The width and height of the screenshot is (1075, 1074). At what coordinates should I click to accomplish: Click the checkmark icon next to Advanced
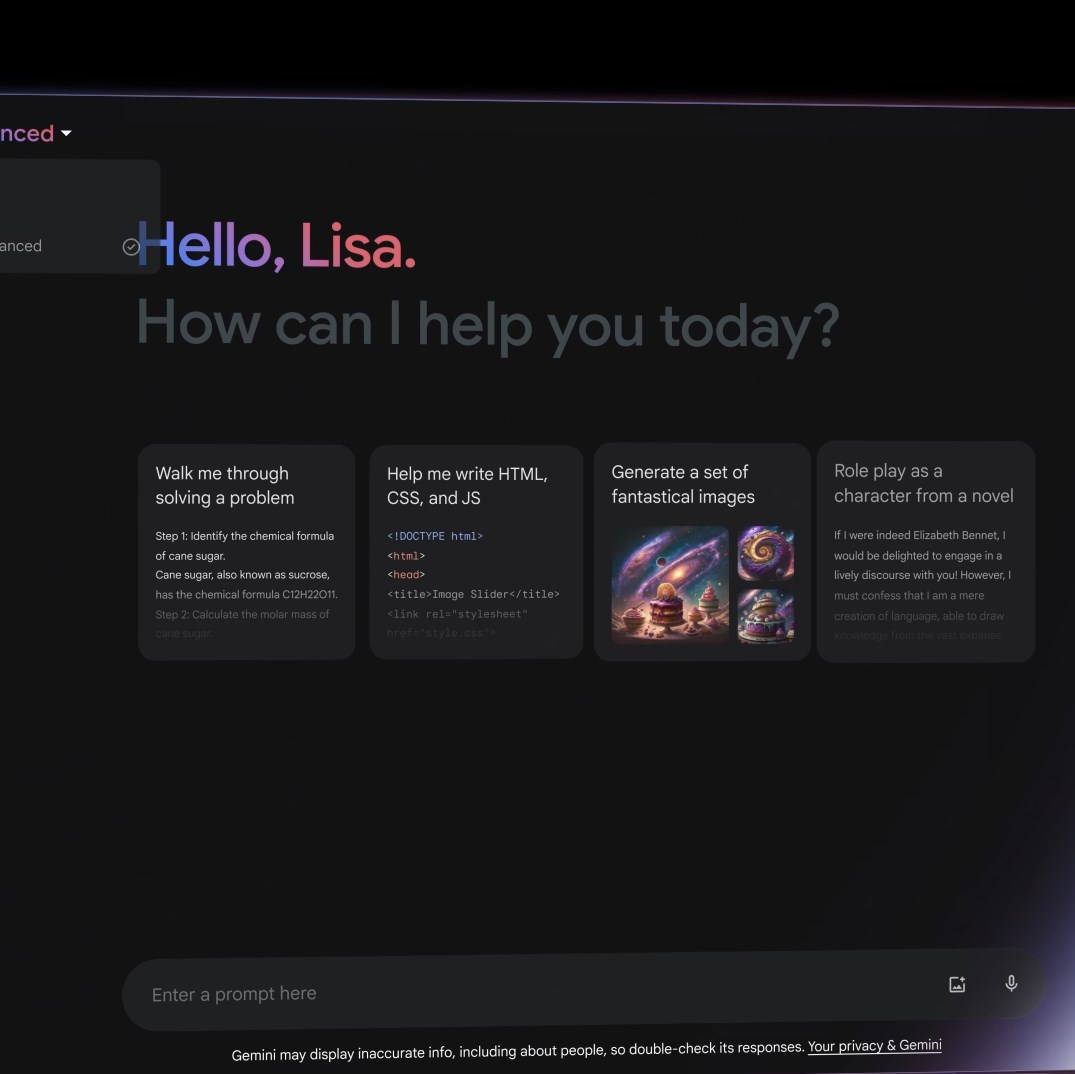131,247
